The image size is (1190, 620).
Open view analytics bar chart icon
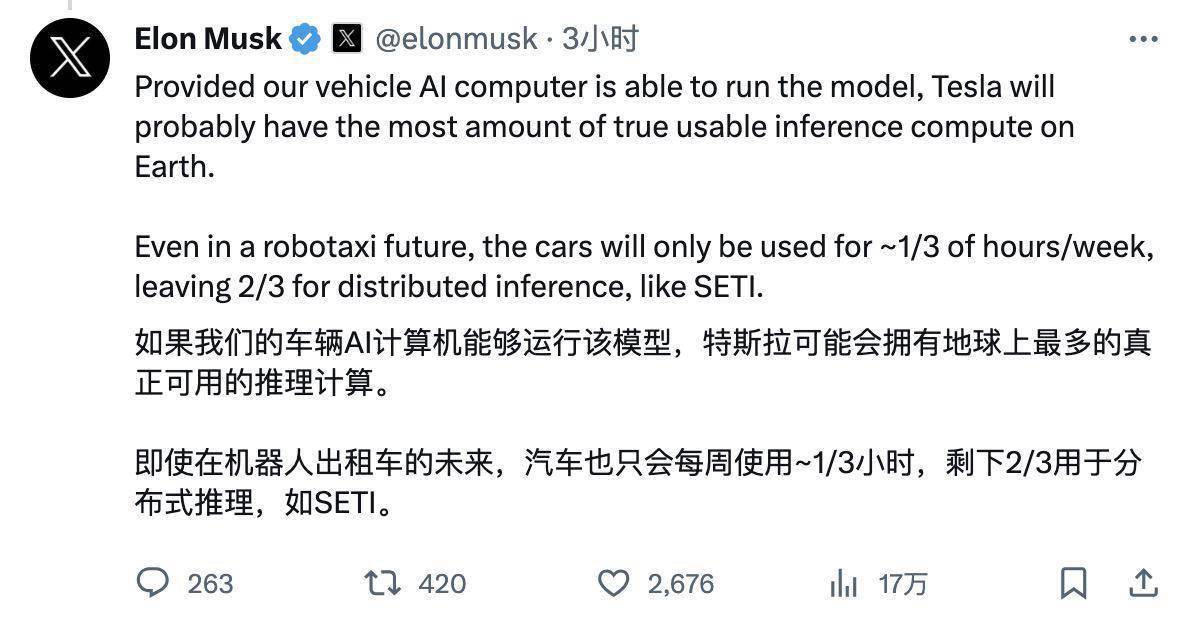(844, 583)
